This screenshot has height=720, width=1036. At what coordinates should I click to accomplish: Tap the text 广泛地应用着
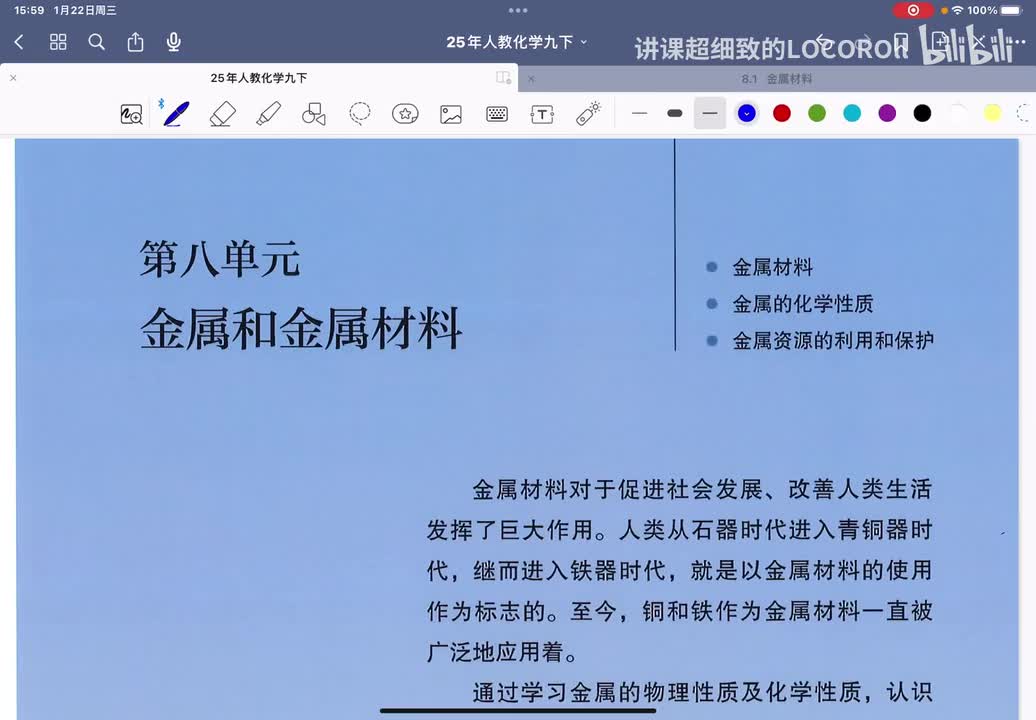tap(502, 653)
